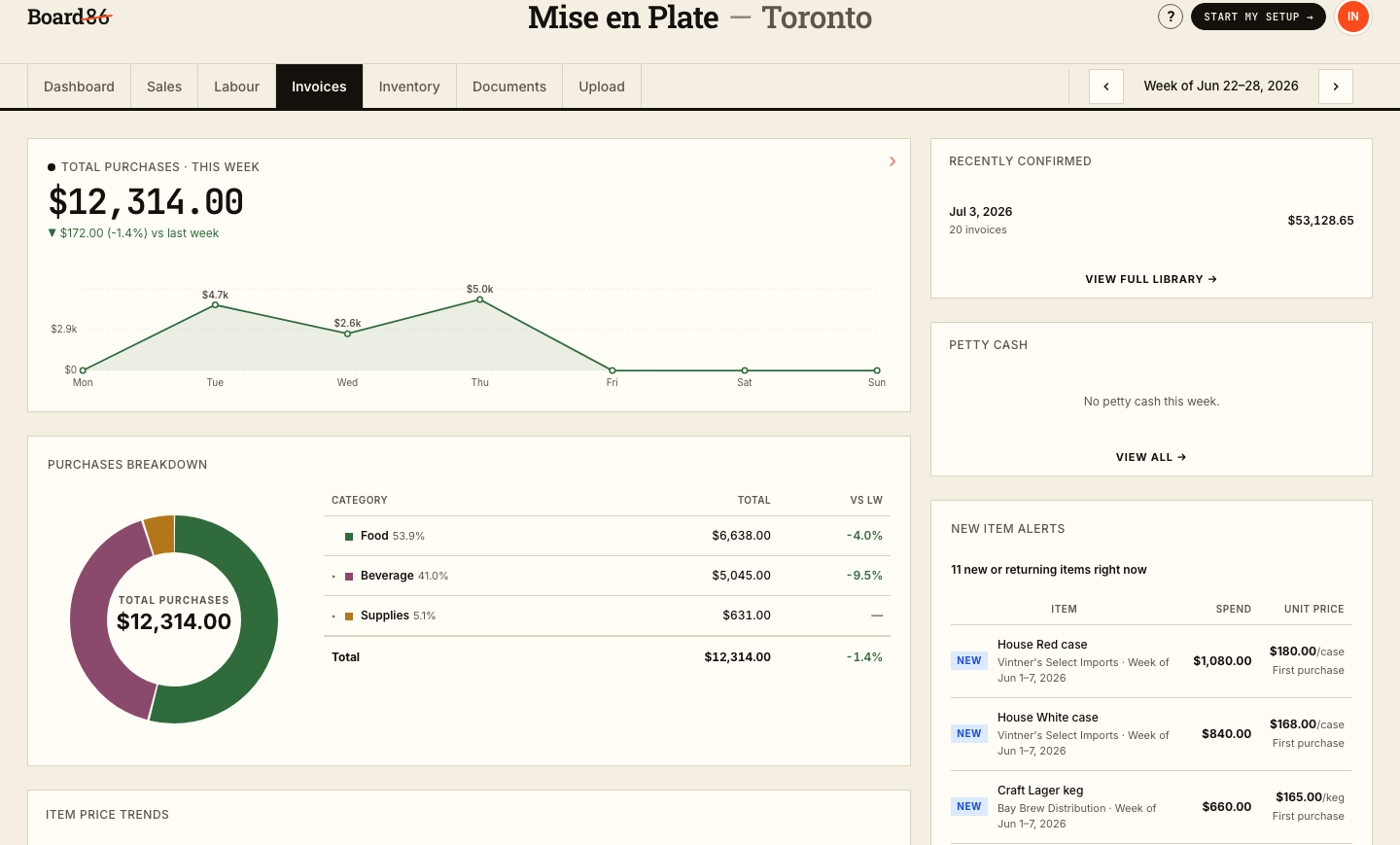The width and height of the screenshot is (1400, 845).
Task: Click the Wednesday $2.6k chart point
Action: coord(348,334)
